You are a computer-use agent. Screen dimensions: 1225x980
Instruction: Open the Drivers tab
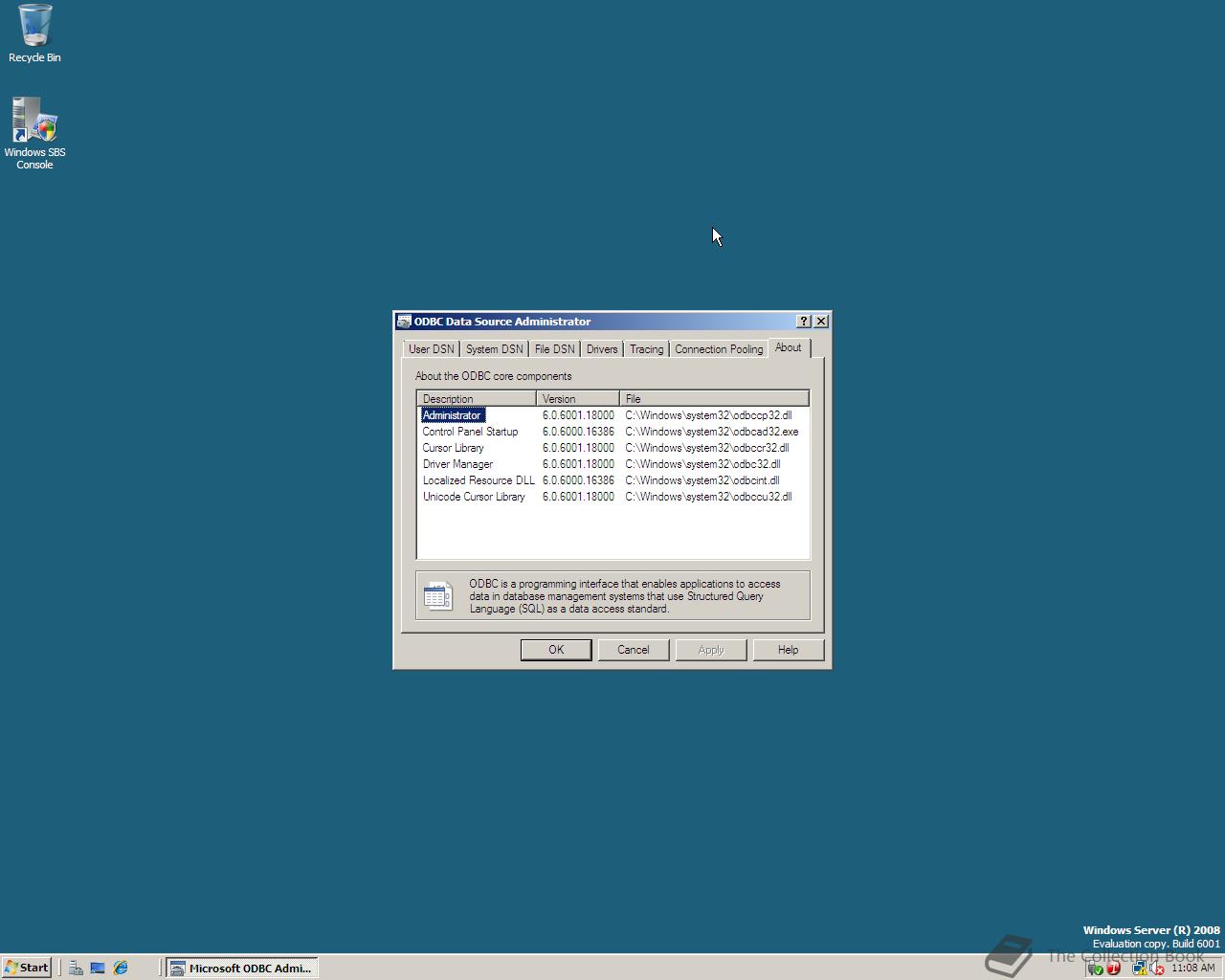tap(602, 349)
